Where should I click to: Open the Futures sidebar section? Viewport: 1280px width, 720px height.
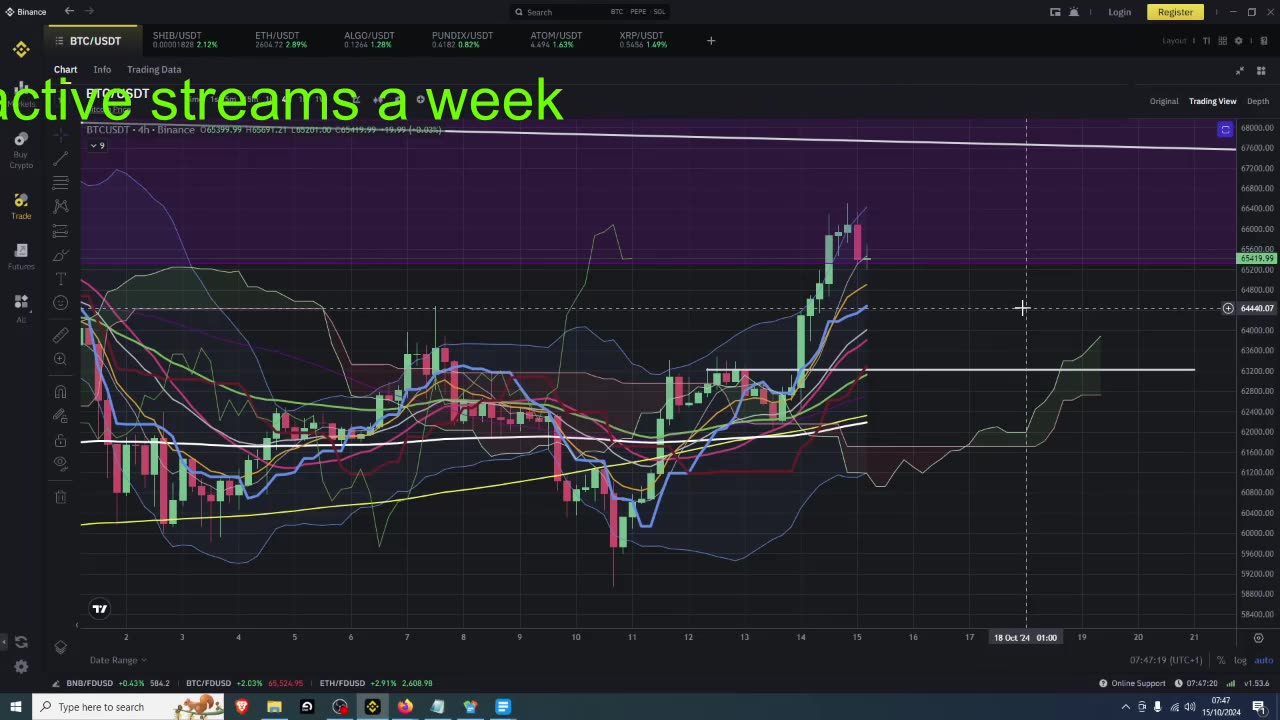[21, 256]
